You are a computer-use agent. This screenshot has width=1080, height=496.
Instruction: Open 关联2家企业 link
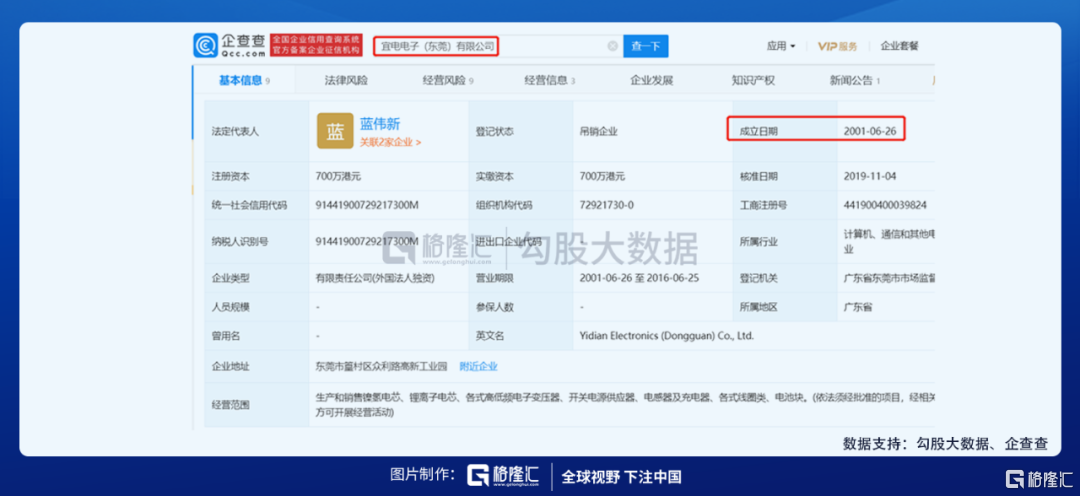(391, 142)
